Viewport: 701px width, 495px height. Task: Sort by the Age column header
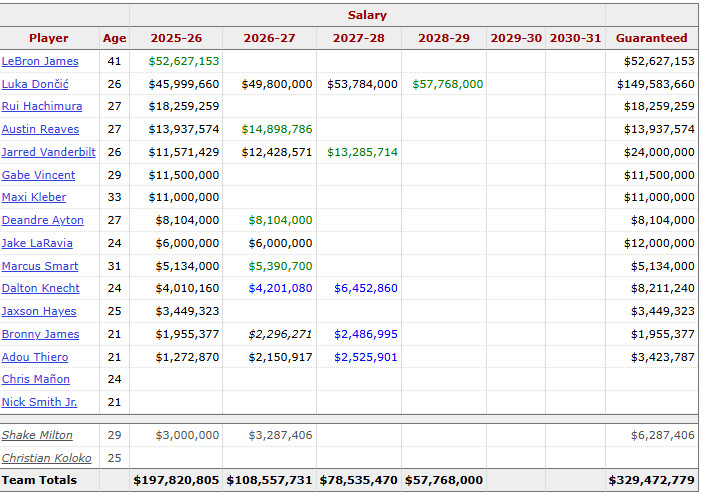tap(114, 38)
